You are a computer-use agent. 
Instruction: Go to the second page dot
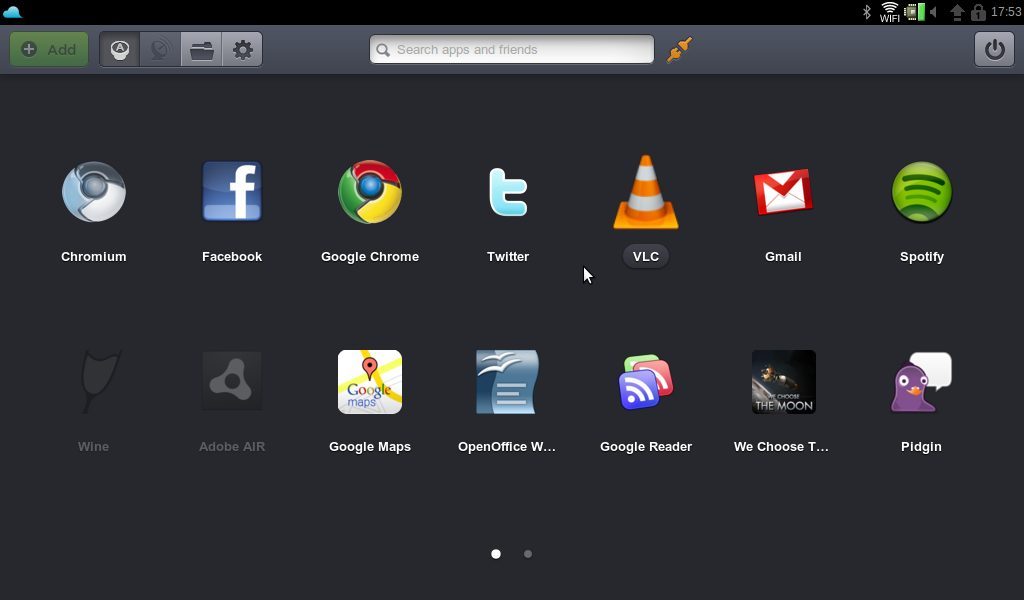528,554
